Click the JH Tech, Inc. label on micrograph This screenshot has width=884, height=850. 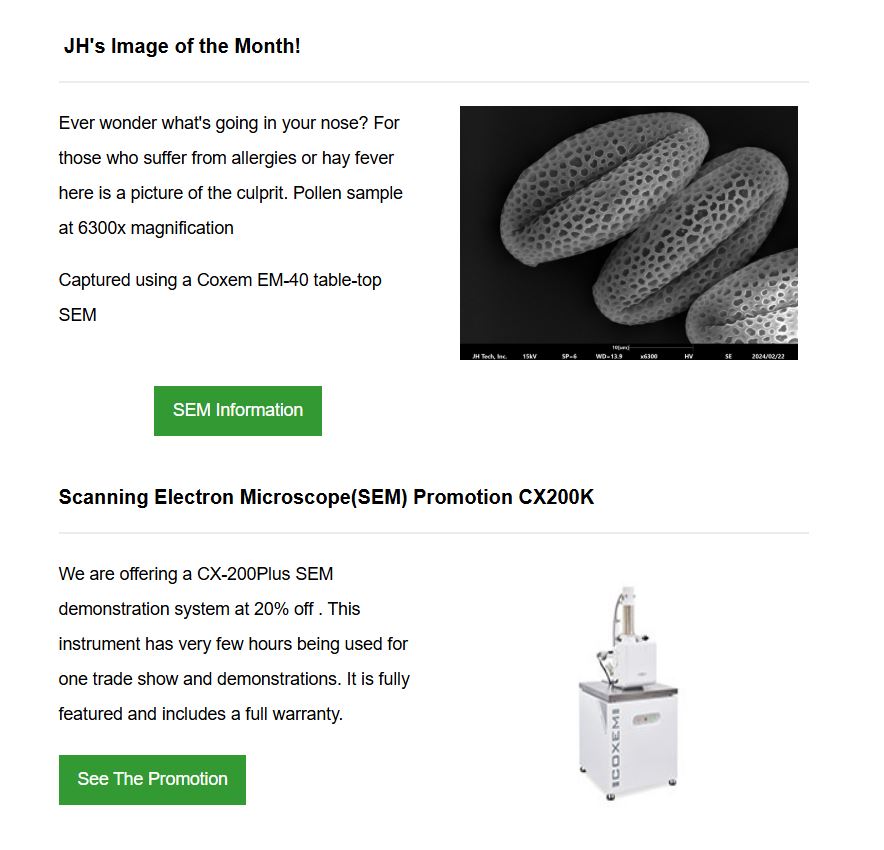489,356
